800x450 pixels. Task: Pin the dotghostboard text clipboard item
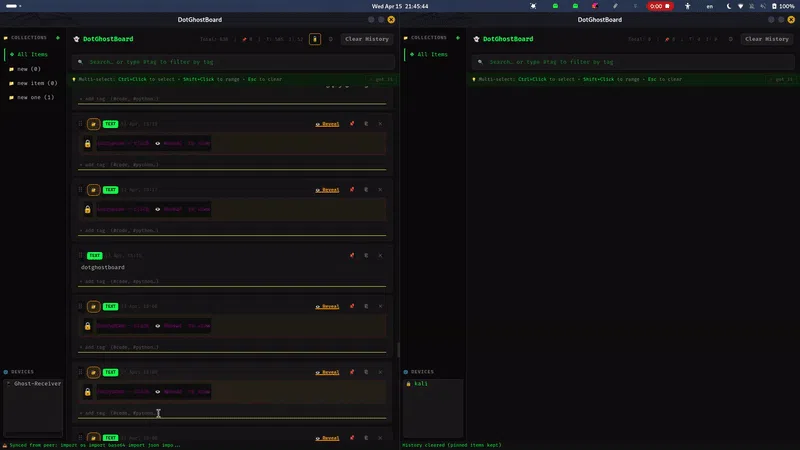click(352, 255)
